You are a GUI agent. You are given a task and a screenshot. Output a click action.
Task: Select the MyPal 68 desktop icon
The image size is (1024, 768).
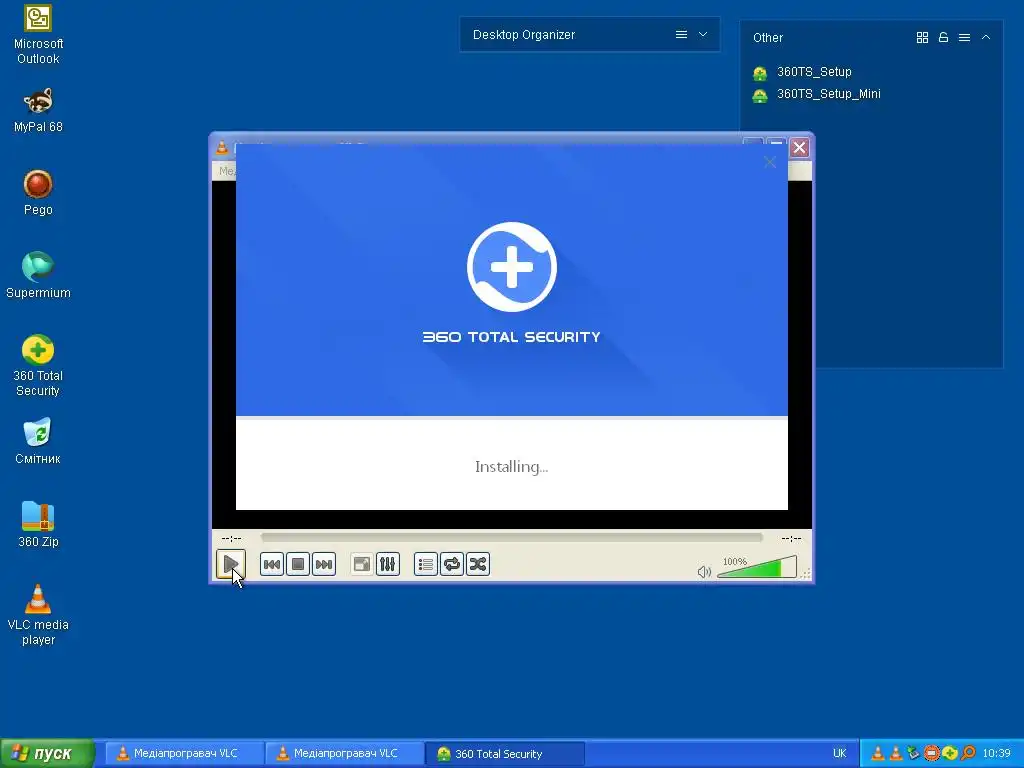(38, 110)
